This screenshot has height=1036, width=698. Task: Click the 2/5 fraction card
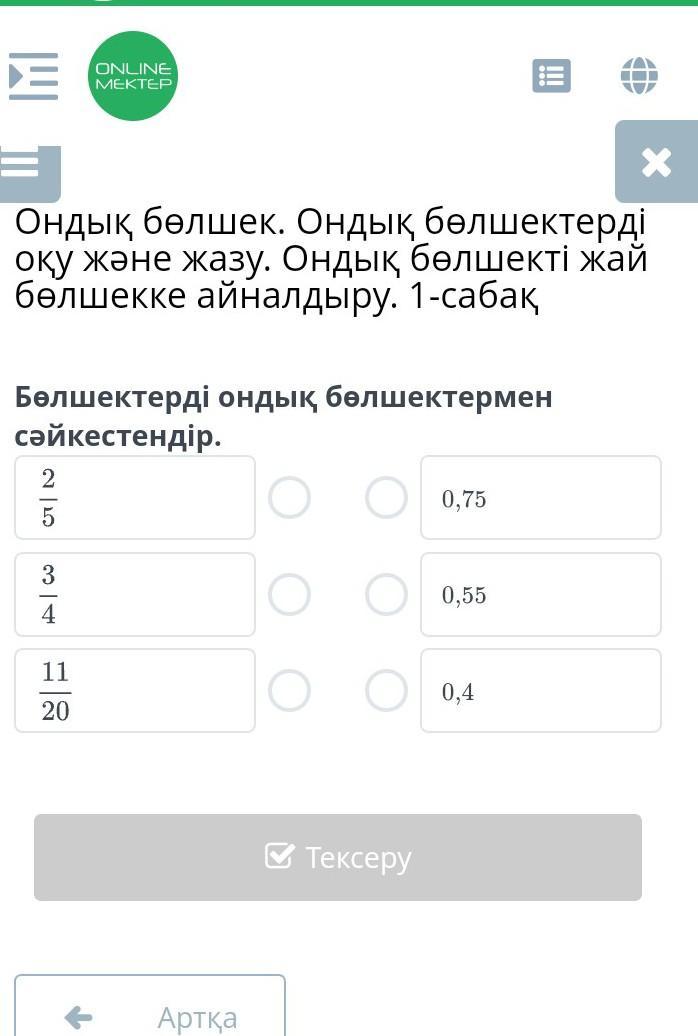[135, 497]
